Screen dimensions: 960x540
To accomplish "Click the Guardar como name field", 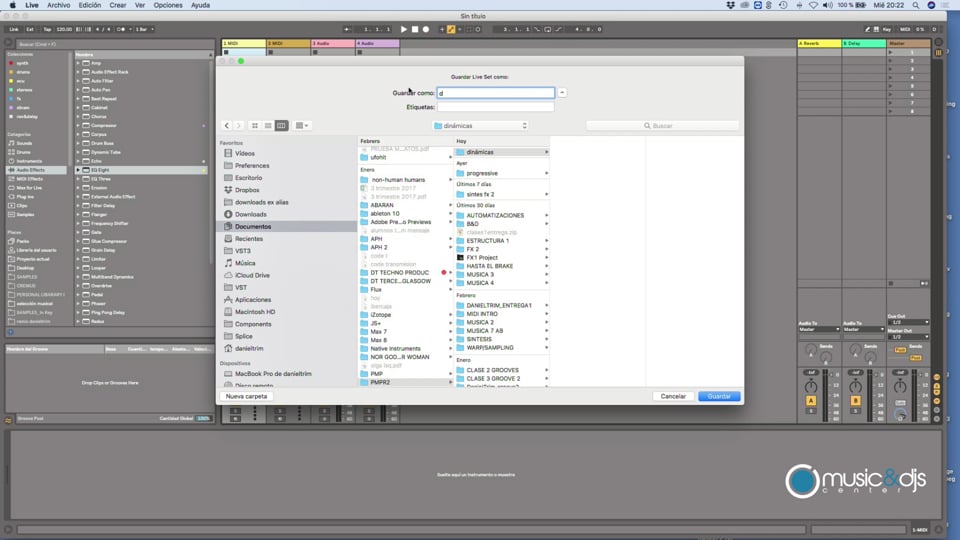I will pos(496,93).
